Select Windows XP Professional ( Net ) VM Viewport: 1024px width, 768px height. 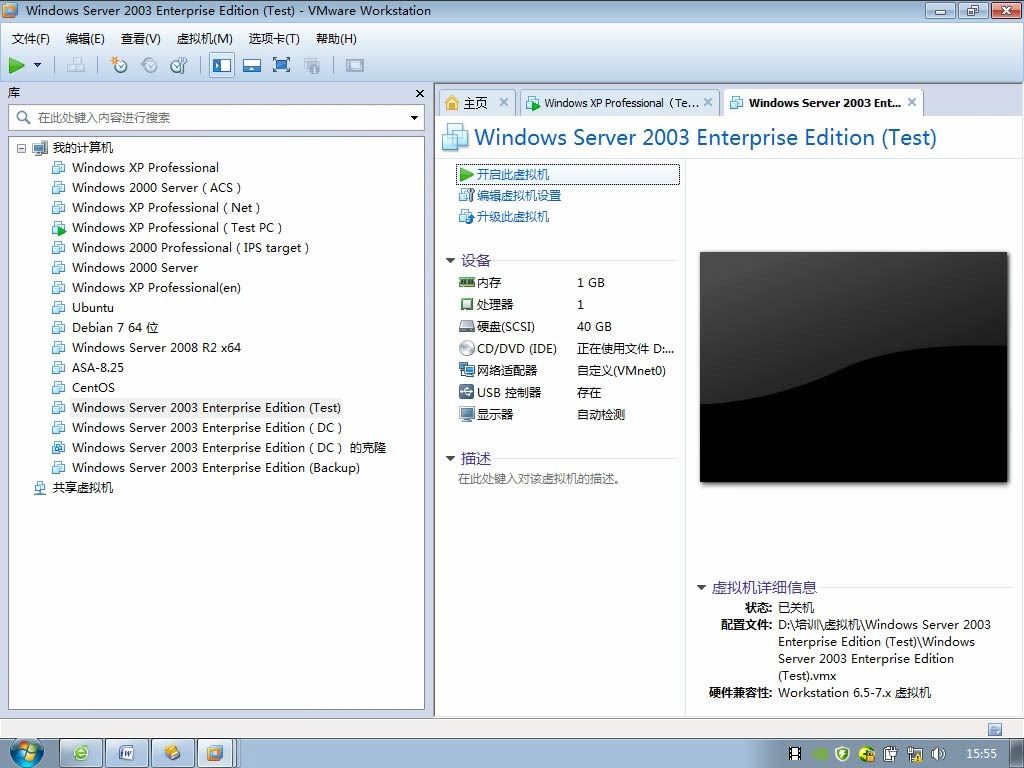click(x=166, y=208)
